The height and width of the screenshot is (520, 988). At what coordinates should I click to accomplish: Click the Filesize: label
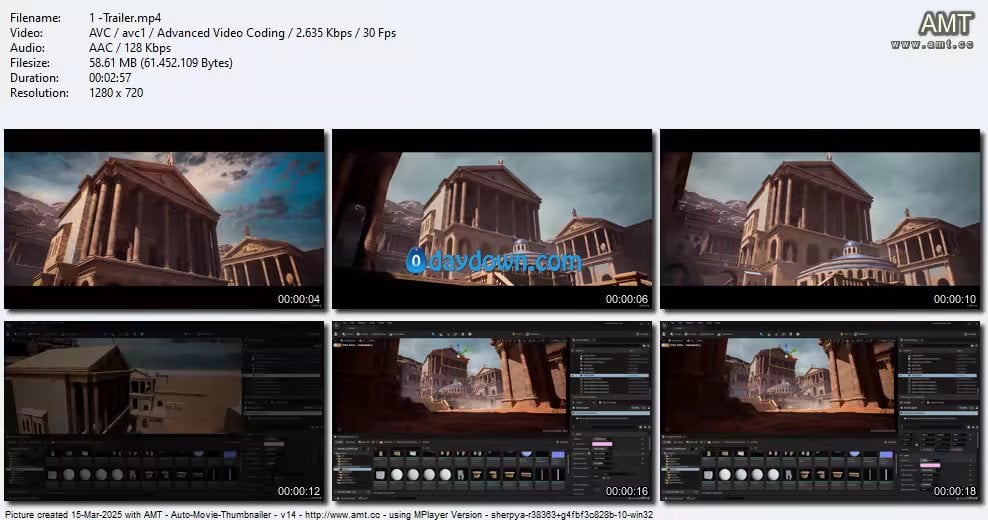coord(30,63)
